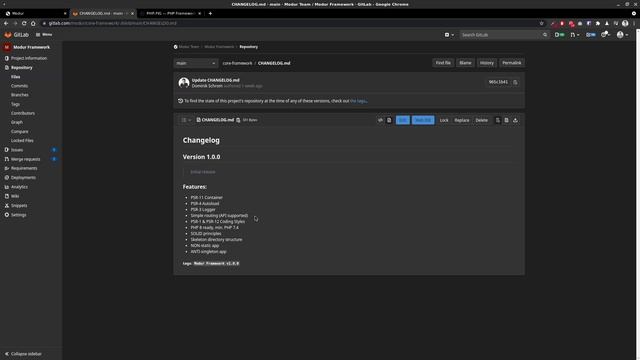Open the Merge requests dropdown in navbar
This screenshot has width=640, height=360.
point(575,35)
